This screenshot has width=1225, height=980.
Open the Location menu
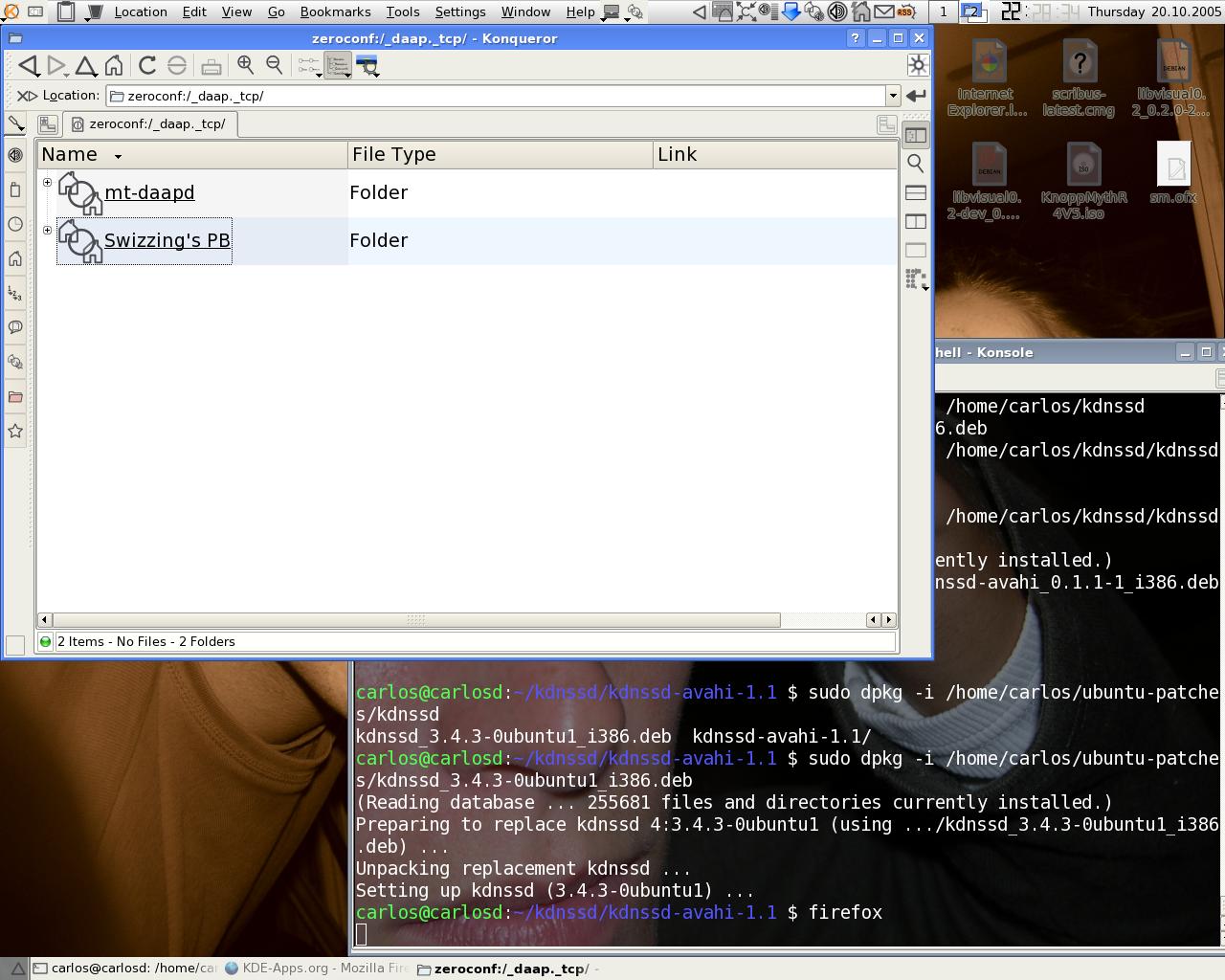pos(141,11)
